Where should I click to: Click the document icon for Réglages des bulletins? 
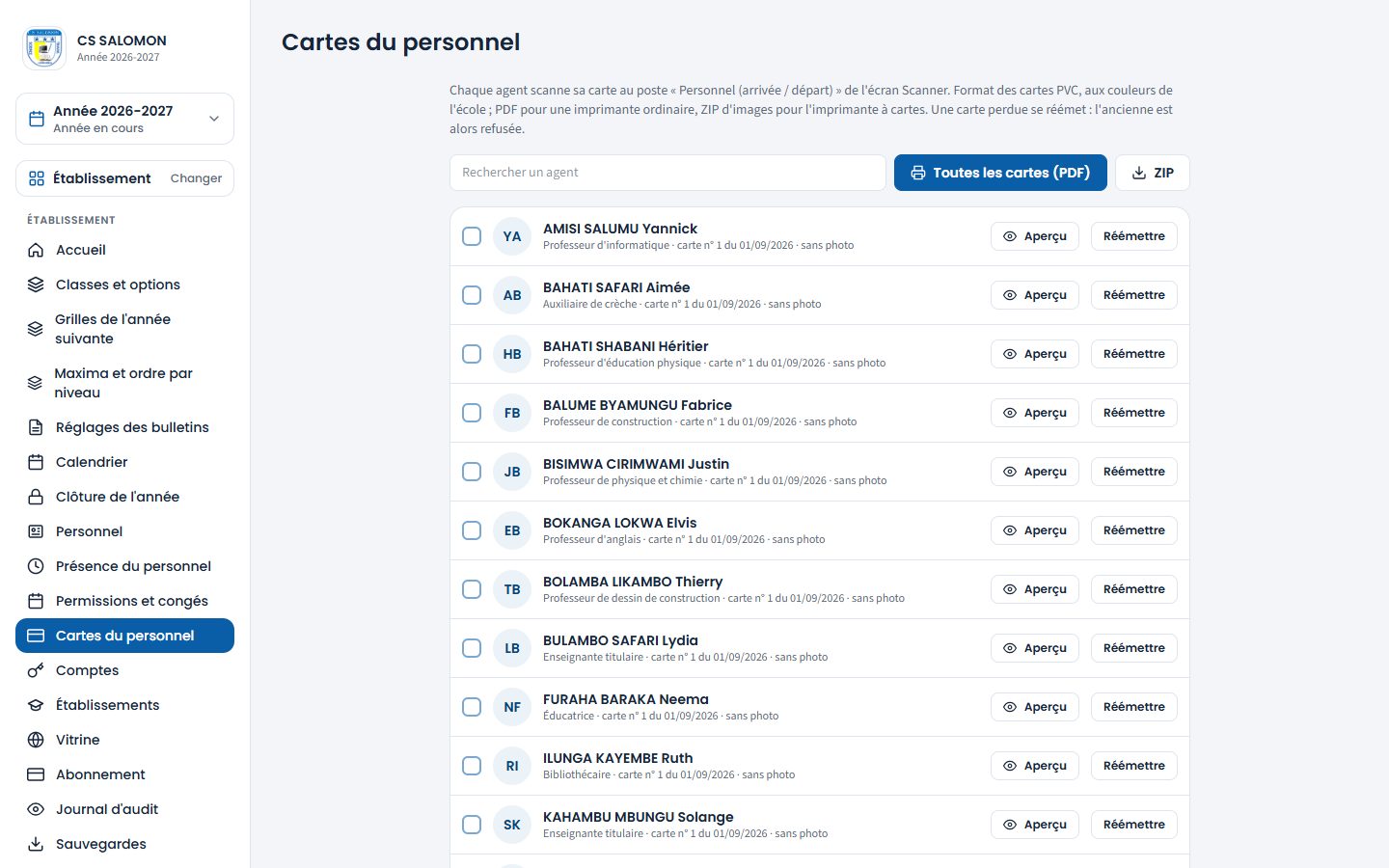(36, 427)
